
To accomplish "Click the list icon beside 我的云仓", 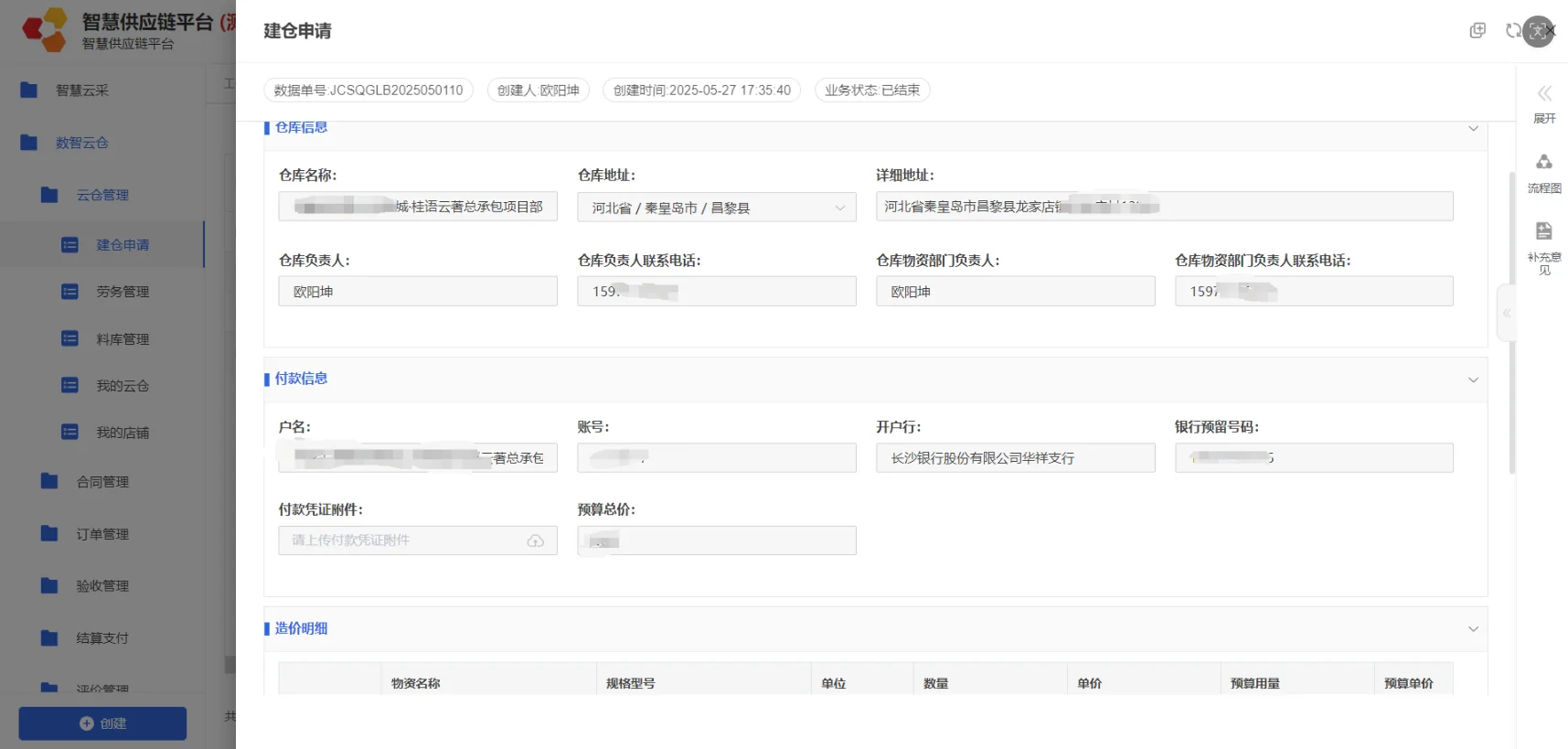I will tap(69, 385).
